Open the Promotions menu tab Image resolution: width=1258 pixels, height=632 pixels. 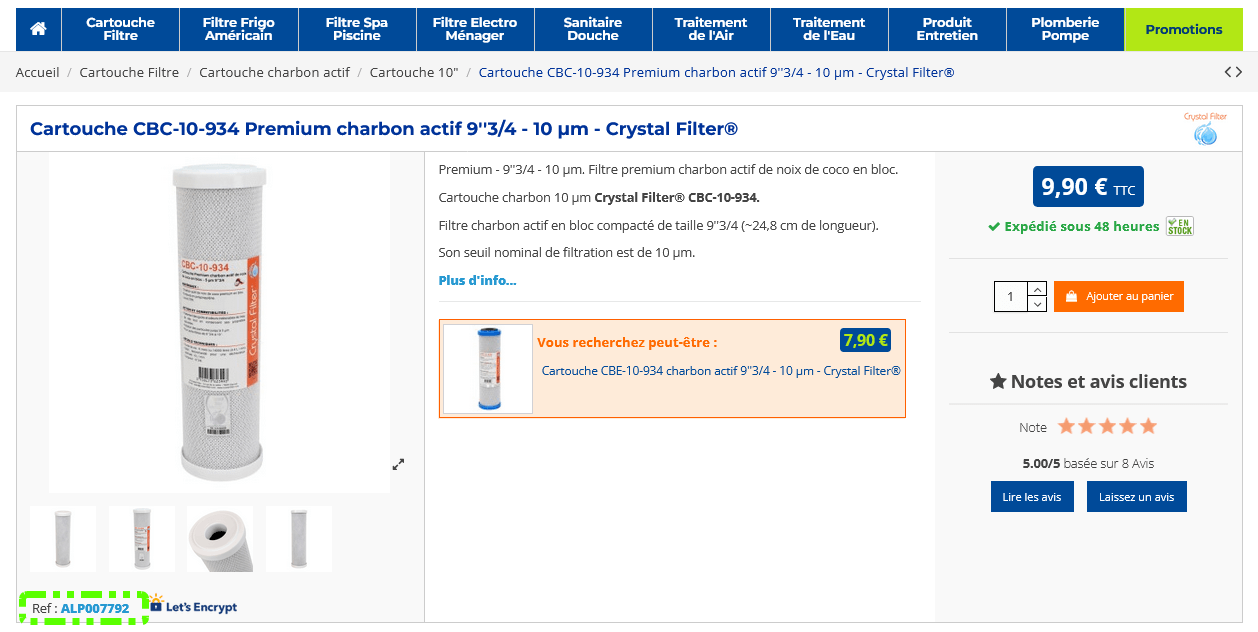(x=1183, y=29)
